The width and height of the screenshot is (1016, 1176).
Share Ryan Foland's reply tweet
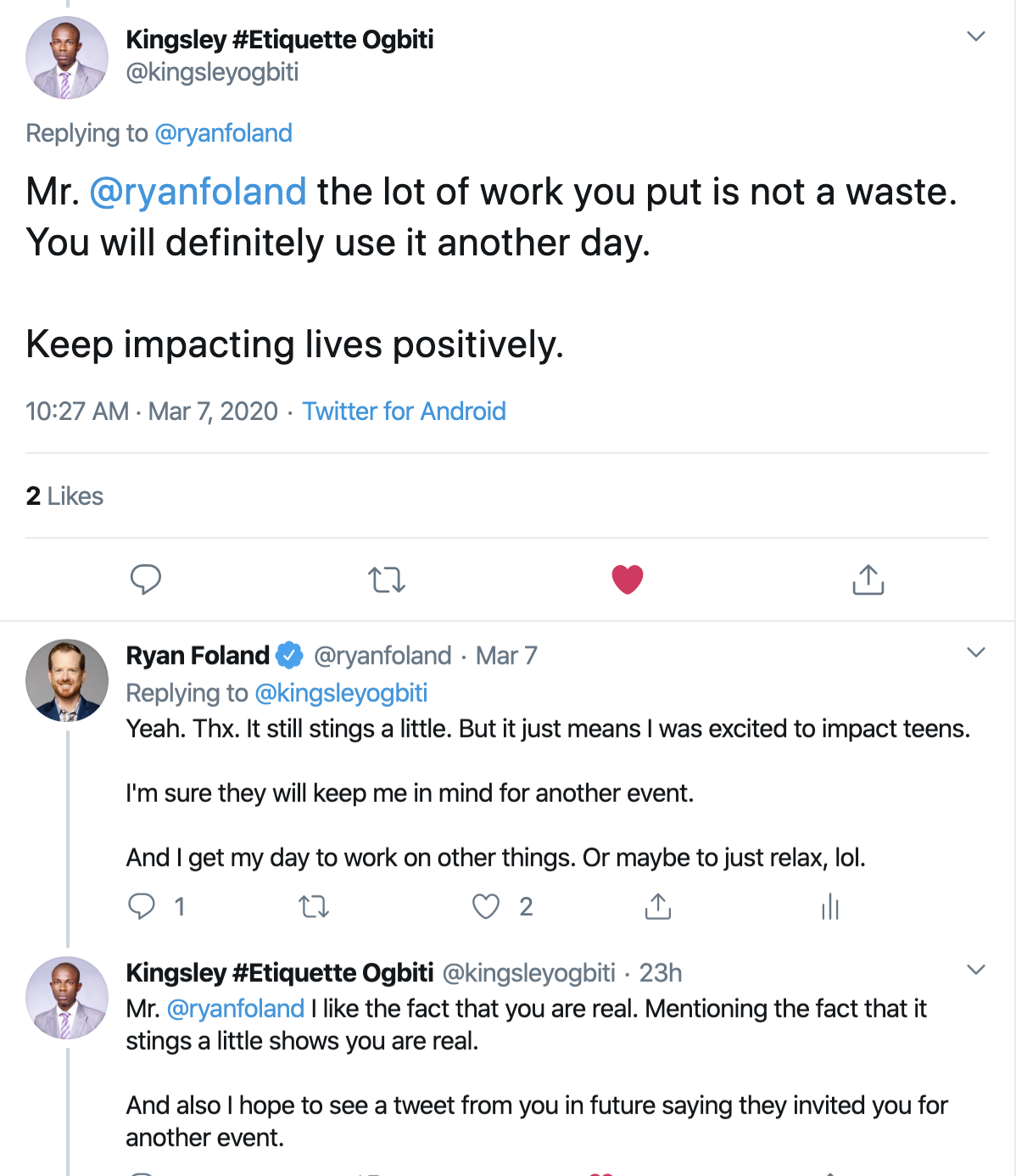tap(657, 906)
